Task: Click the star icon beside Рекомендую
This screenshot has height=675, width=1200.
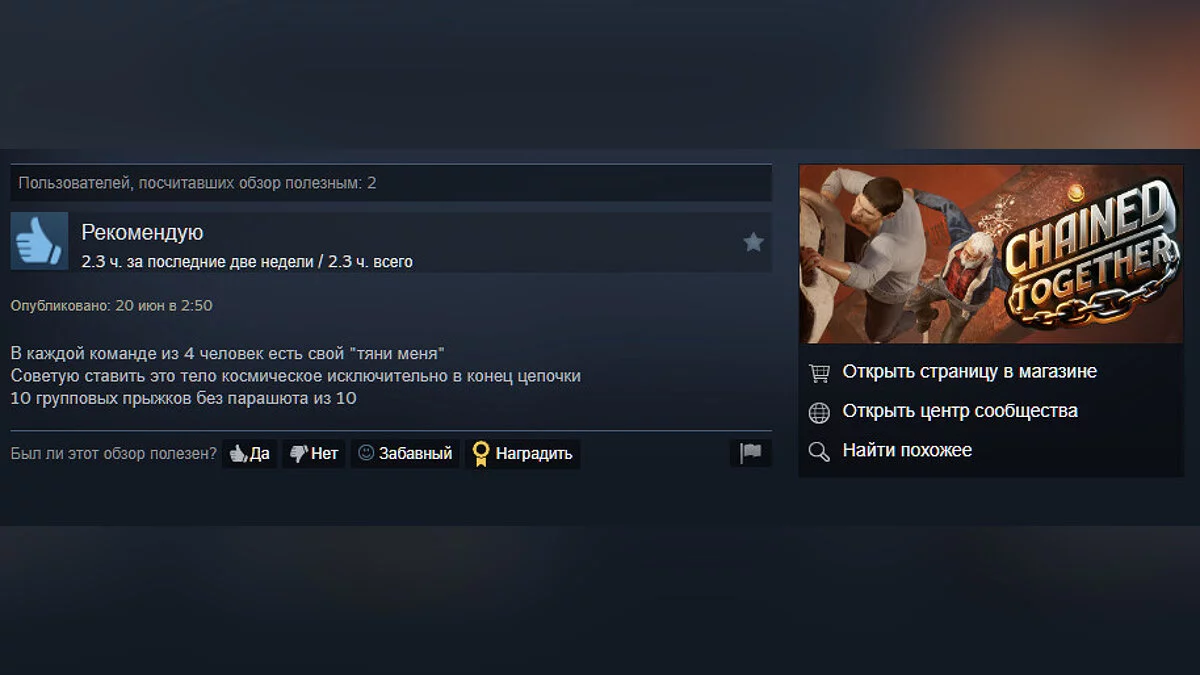Action: pyautogui.click(x=753, y=242)
